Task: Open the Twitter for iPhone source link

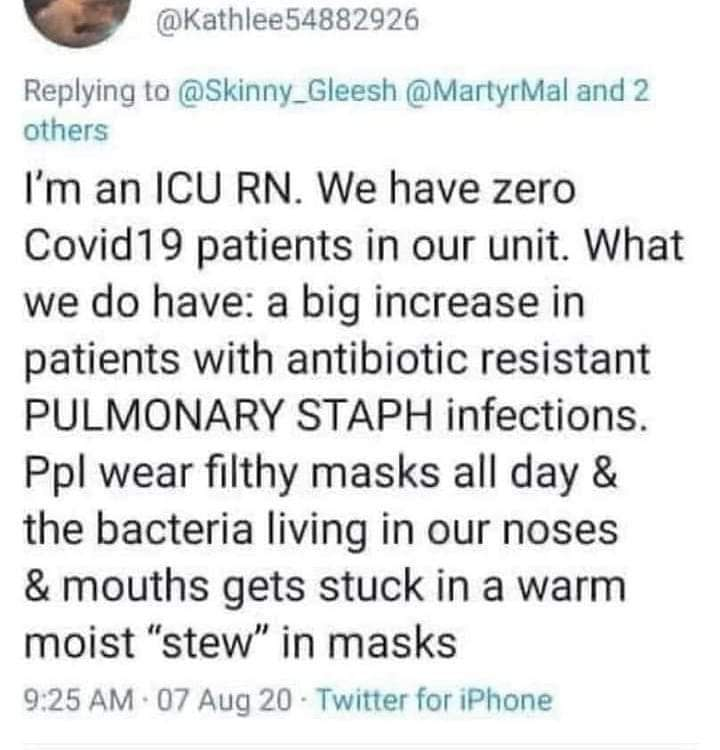Action: 434,700
